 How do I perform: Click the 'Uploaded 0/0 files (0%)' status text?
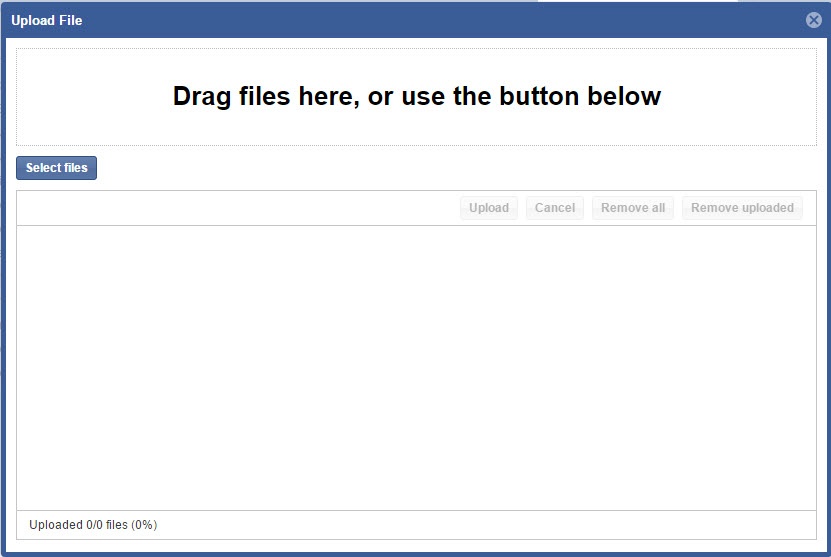pyautogui.click(x=93, y=525)
